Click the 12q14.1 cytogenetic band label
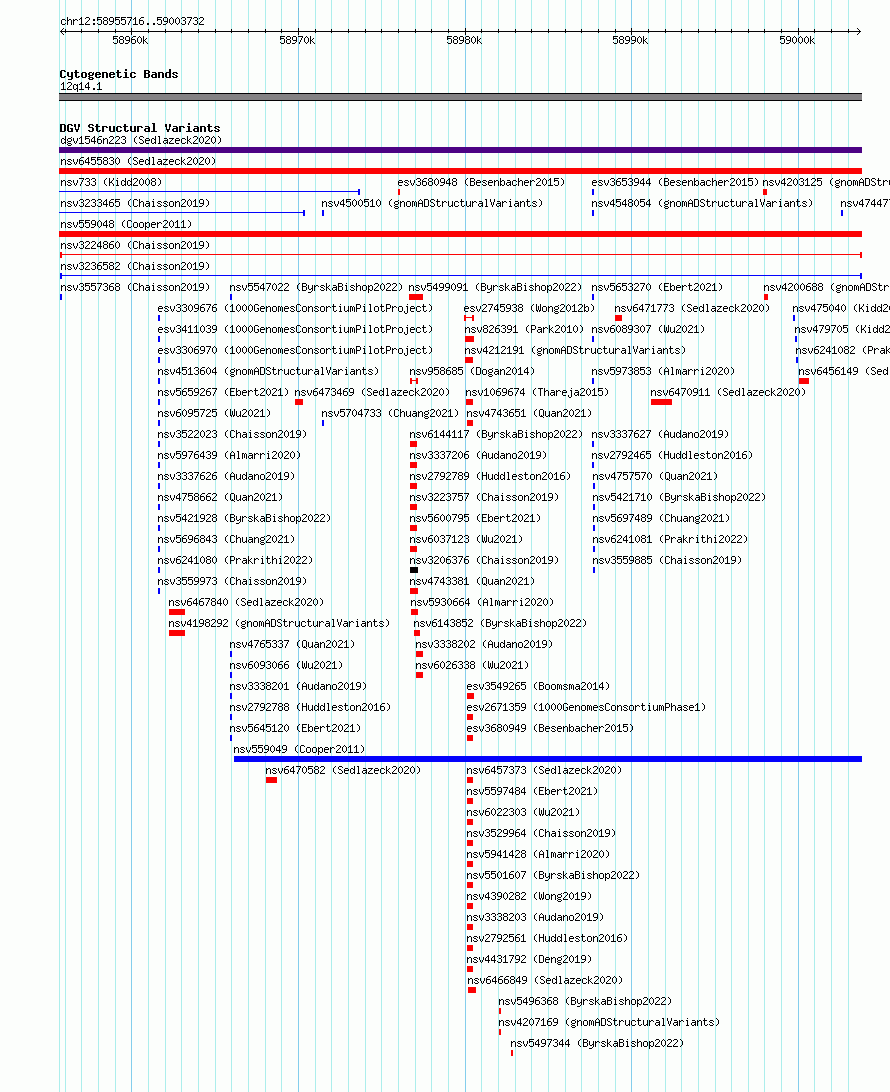The image size is (890, 1092). pyautogui.click(x=81, y=86)
